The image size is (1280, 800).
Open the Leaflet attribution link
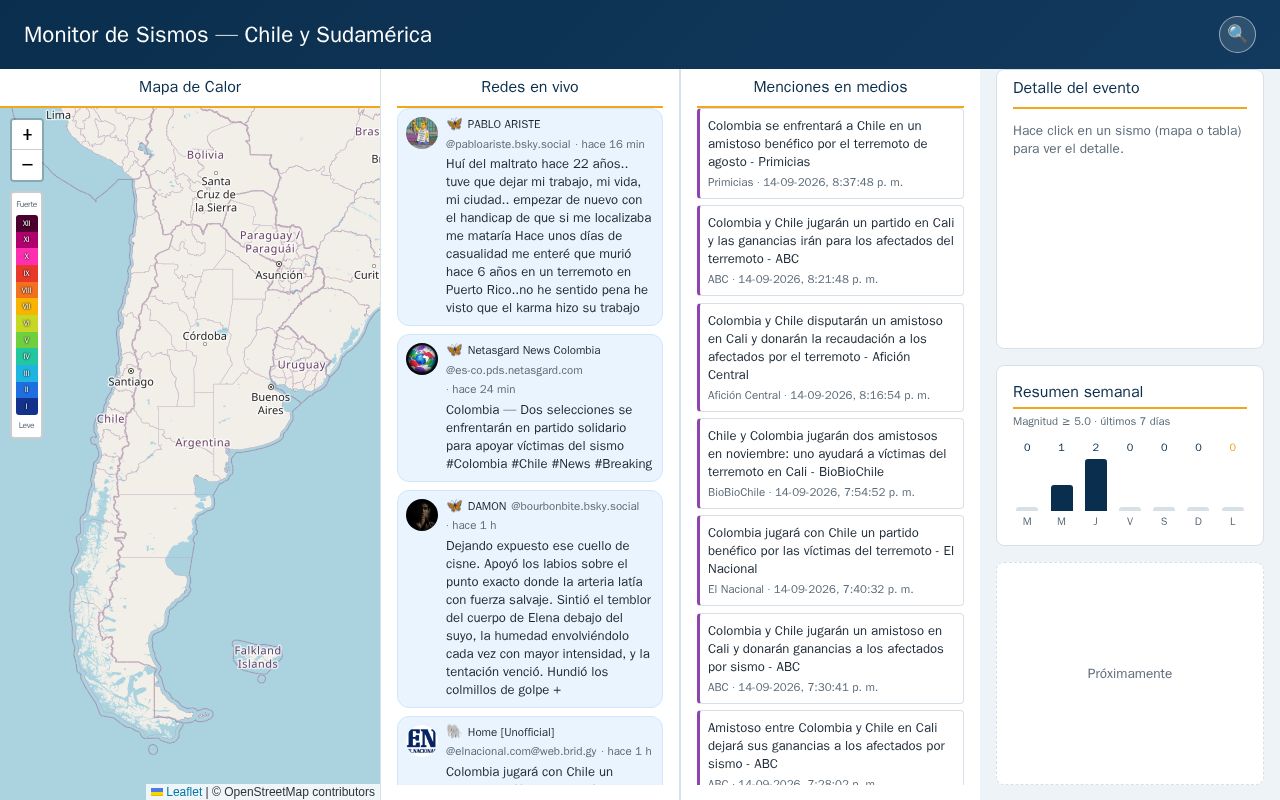click(184, 792)
